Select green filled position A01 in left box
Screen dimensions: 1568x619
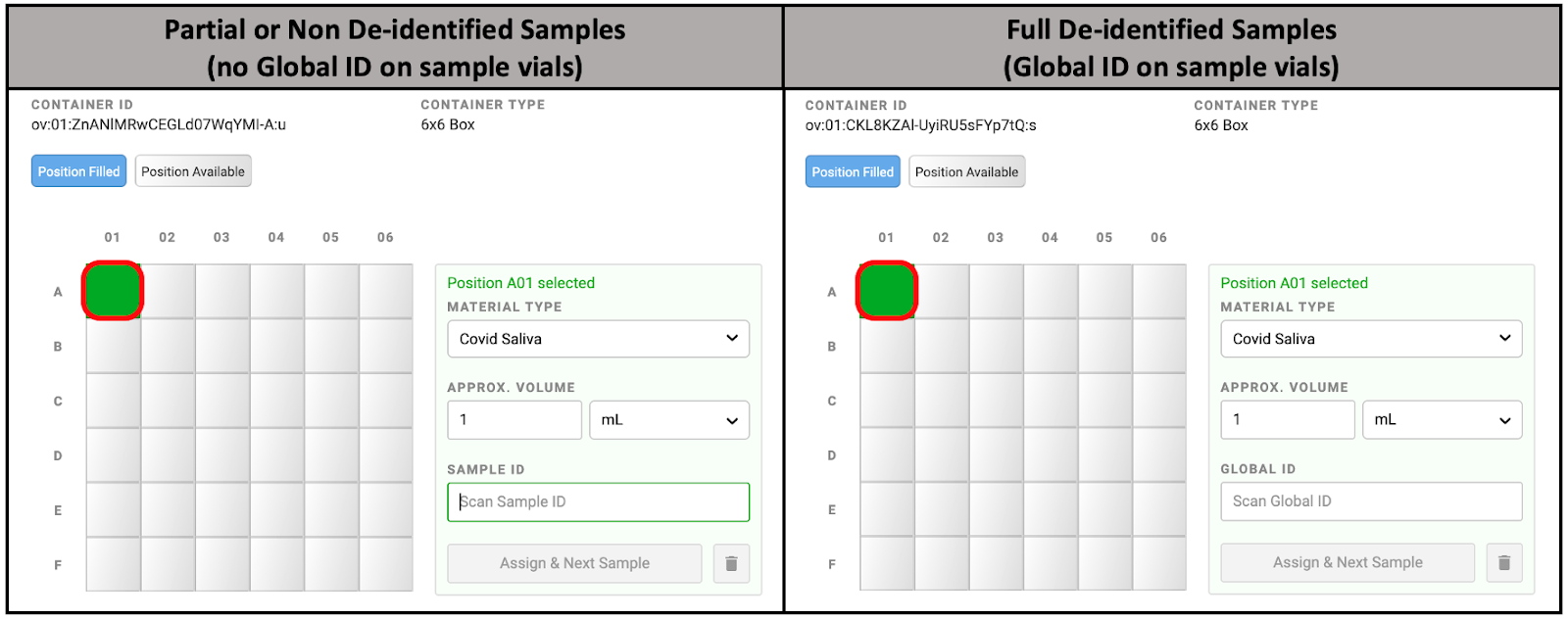(x=113, y=291)
